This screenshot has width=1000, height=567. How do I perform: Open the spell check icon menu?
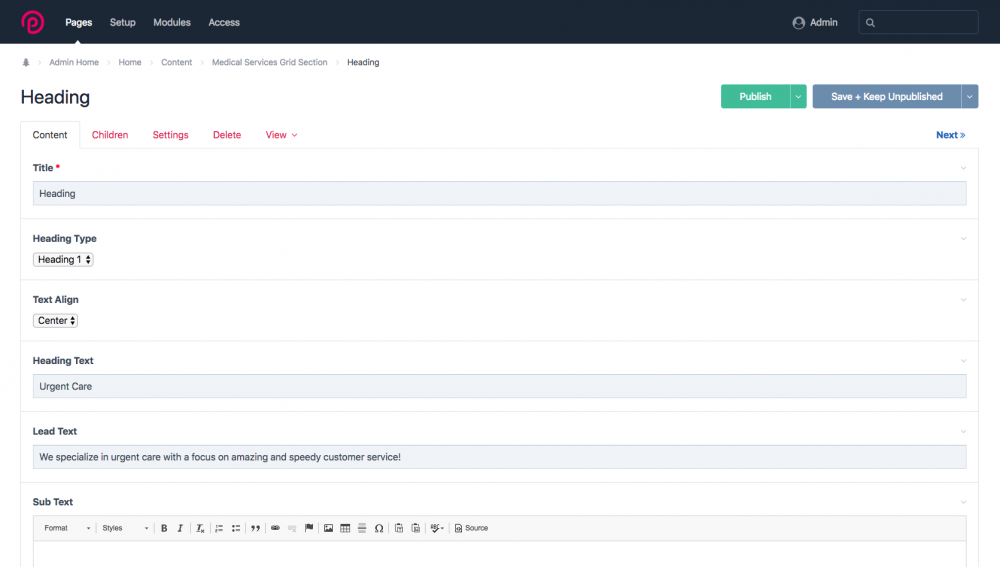[x=437, y=528]
